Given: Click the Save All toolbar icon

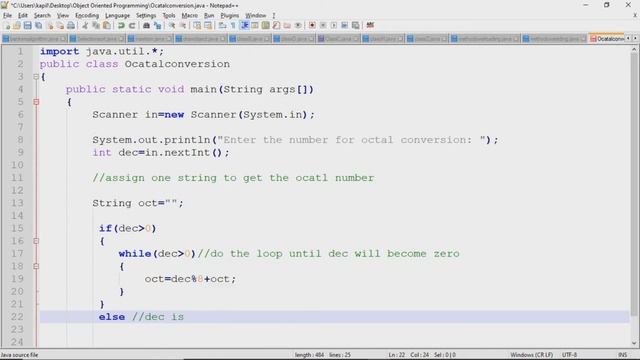Looking at the screenshot, I should coord(38,25).
